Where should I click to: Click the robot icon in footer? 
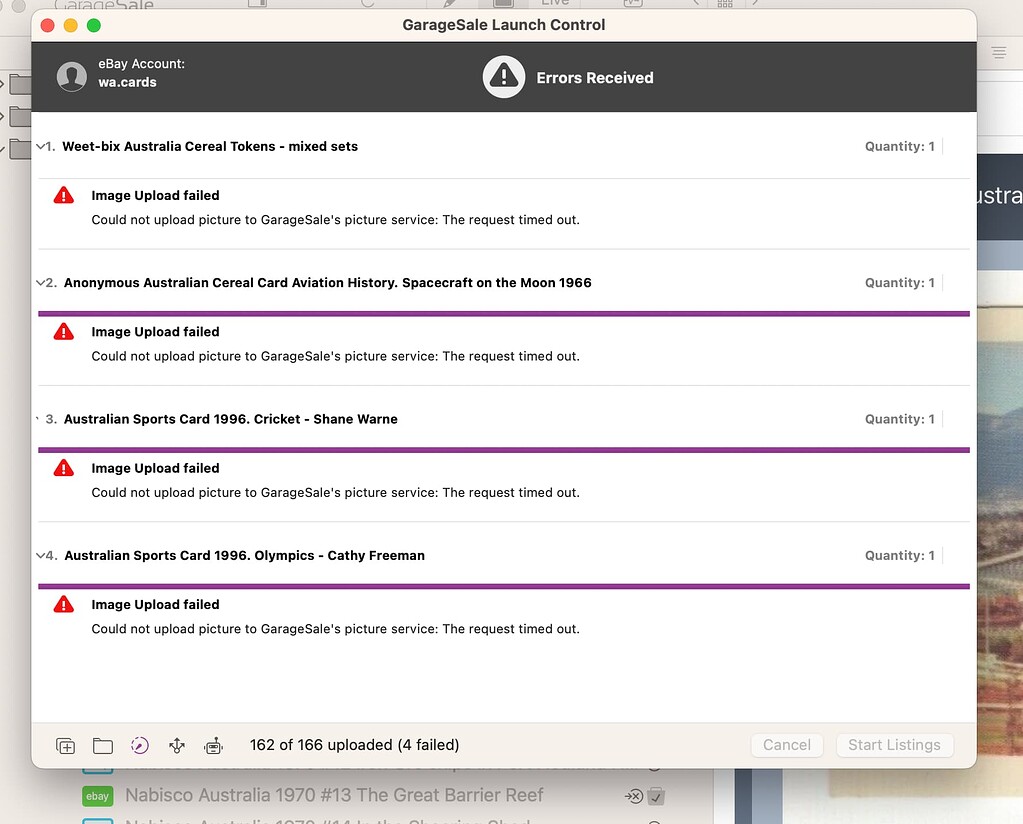[213, 745]
